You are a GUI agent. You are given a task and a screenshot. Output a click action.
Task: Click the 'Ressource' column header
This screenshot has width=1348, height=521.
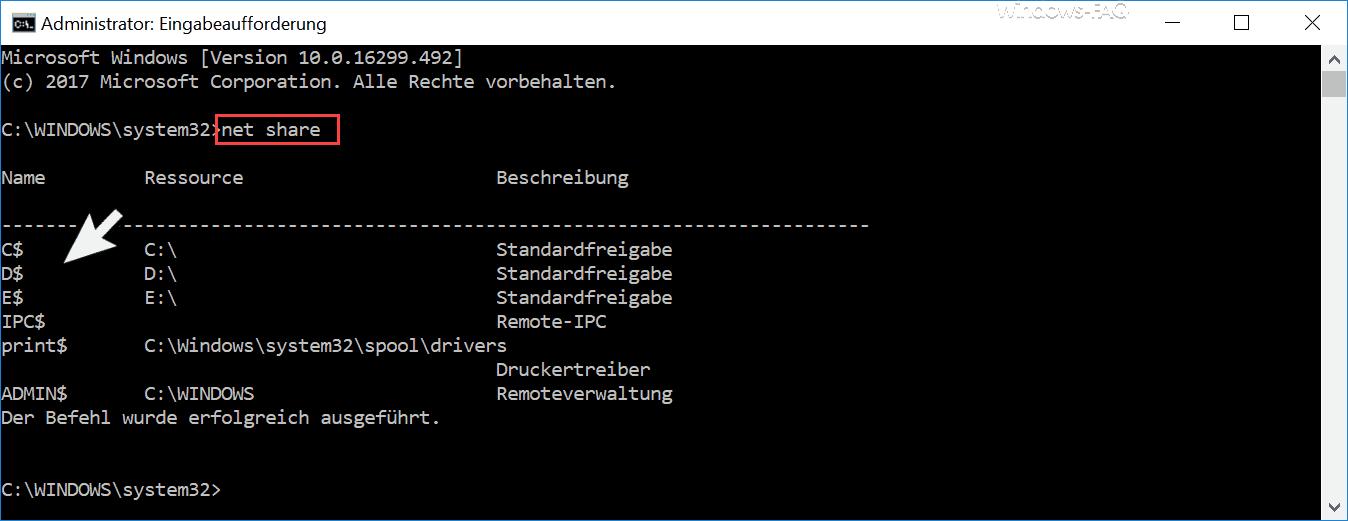194,178
